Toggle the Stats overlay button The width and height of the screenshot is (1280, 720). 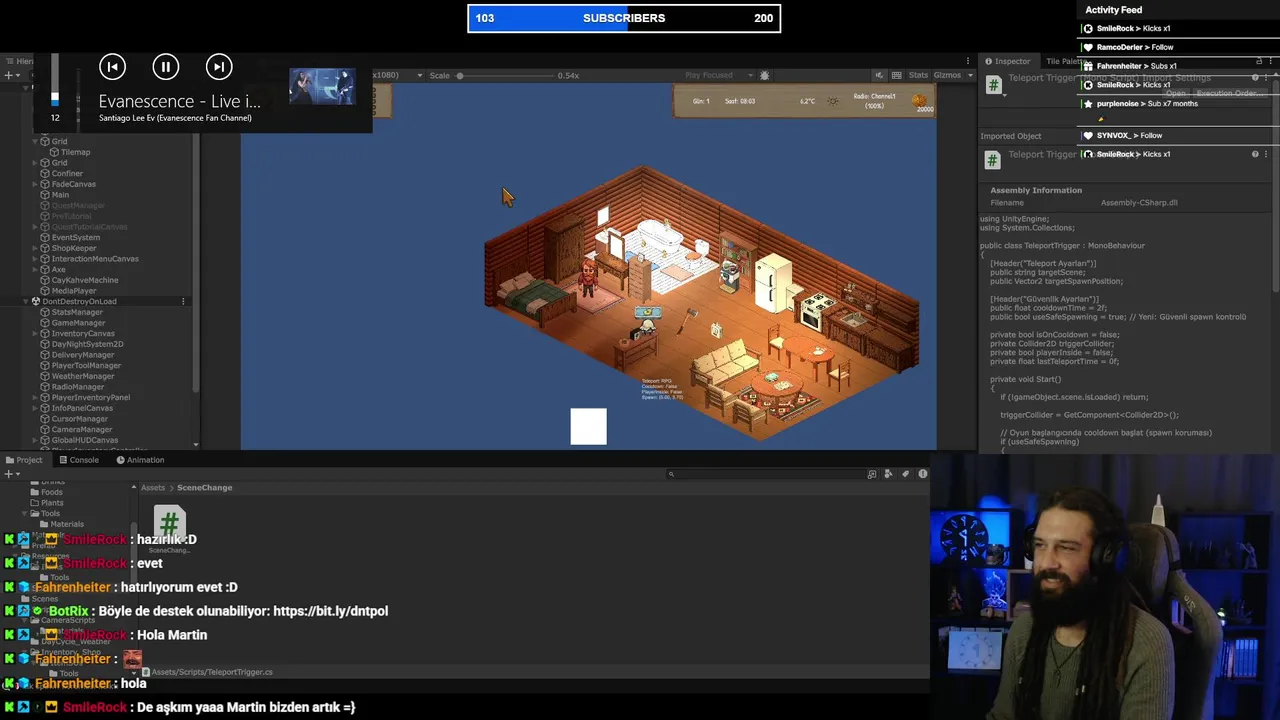[918, 75]
